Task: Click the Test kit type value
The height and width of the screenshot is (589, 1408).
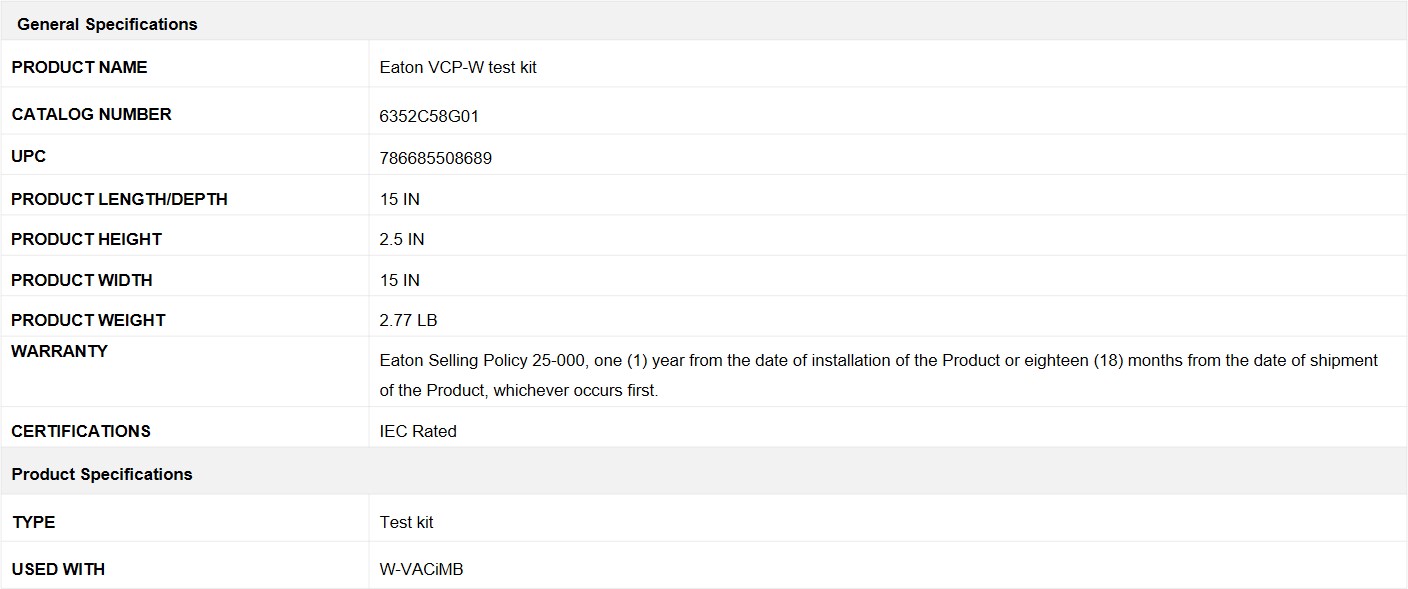Action: pyautogui.click(x=406, y=522)
